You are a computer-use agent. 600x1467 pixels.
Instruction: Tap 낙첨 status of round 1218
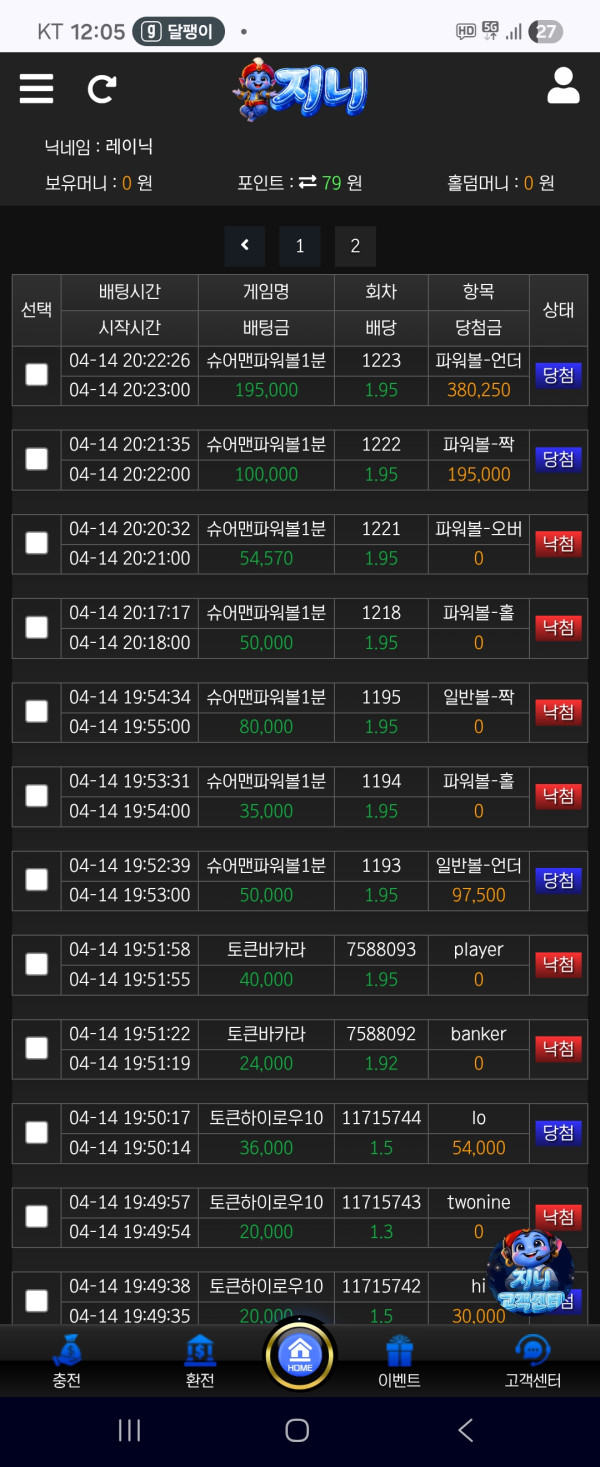pos(559,627)
